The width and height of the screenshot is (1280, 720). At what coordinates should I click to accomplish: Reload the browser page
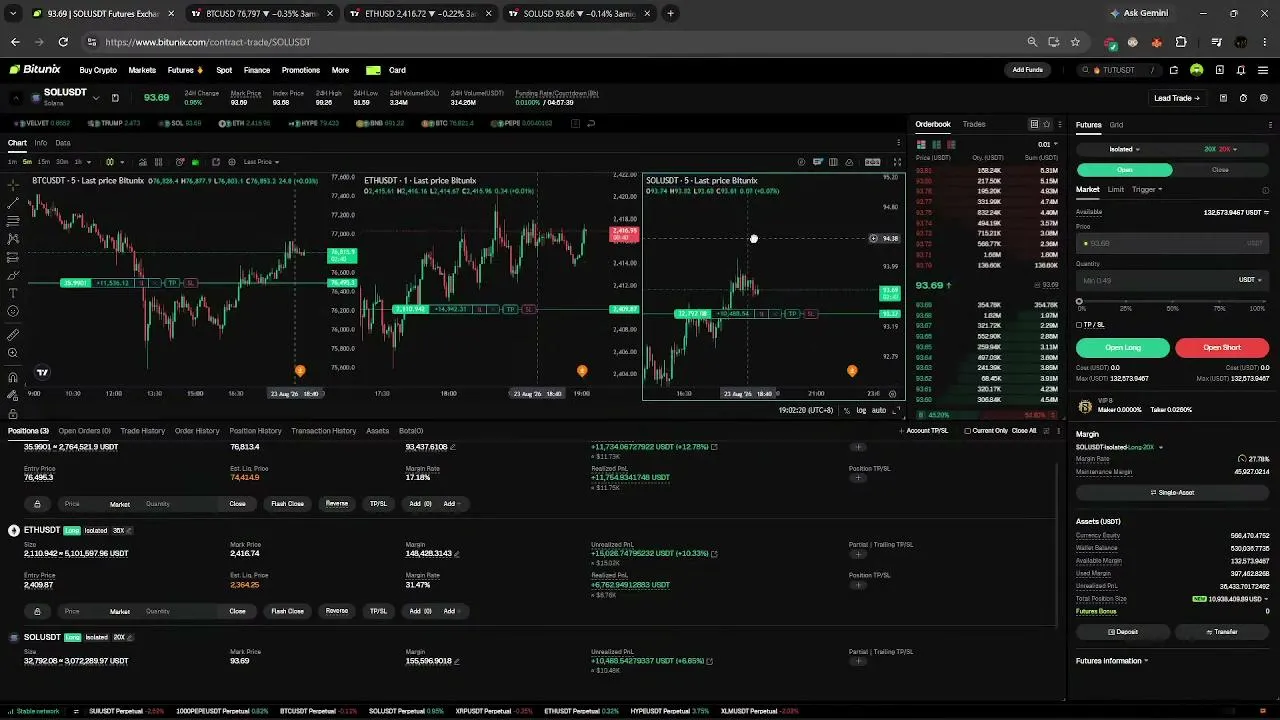(63, 42)
